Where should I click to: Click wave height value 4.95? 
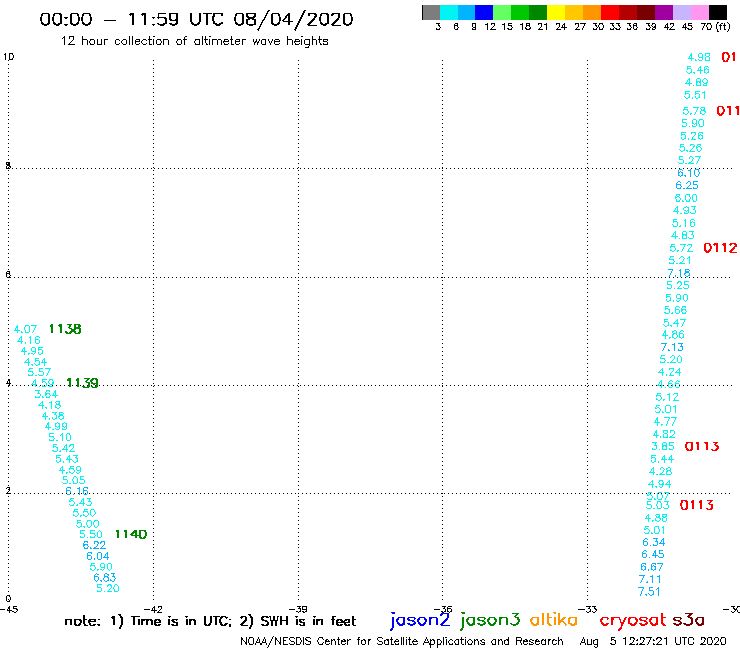pos(32,351)
